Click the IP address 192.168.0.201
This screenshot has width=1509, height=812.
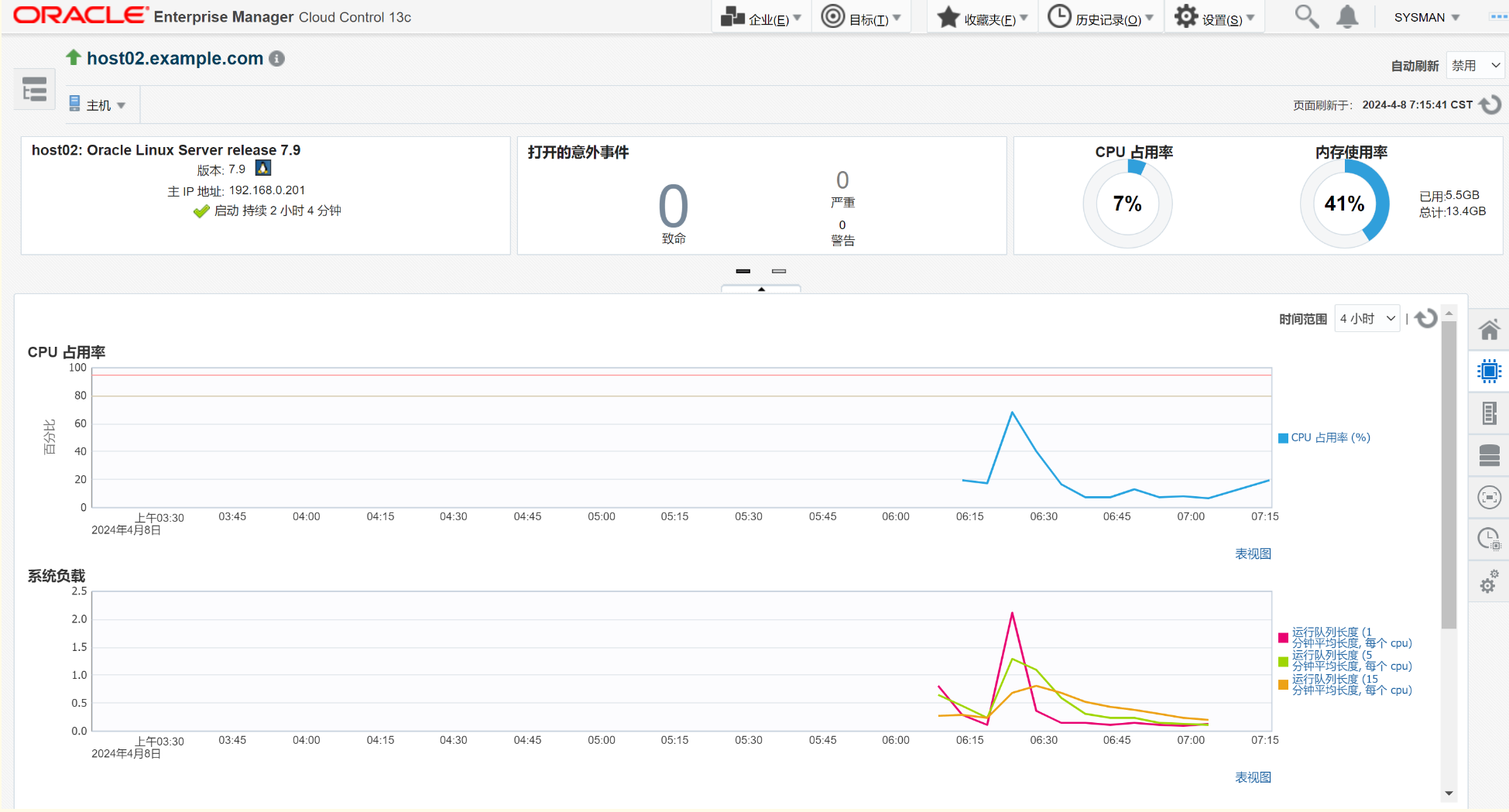[267, 190]
